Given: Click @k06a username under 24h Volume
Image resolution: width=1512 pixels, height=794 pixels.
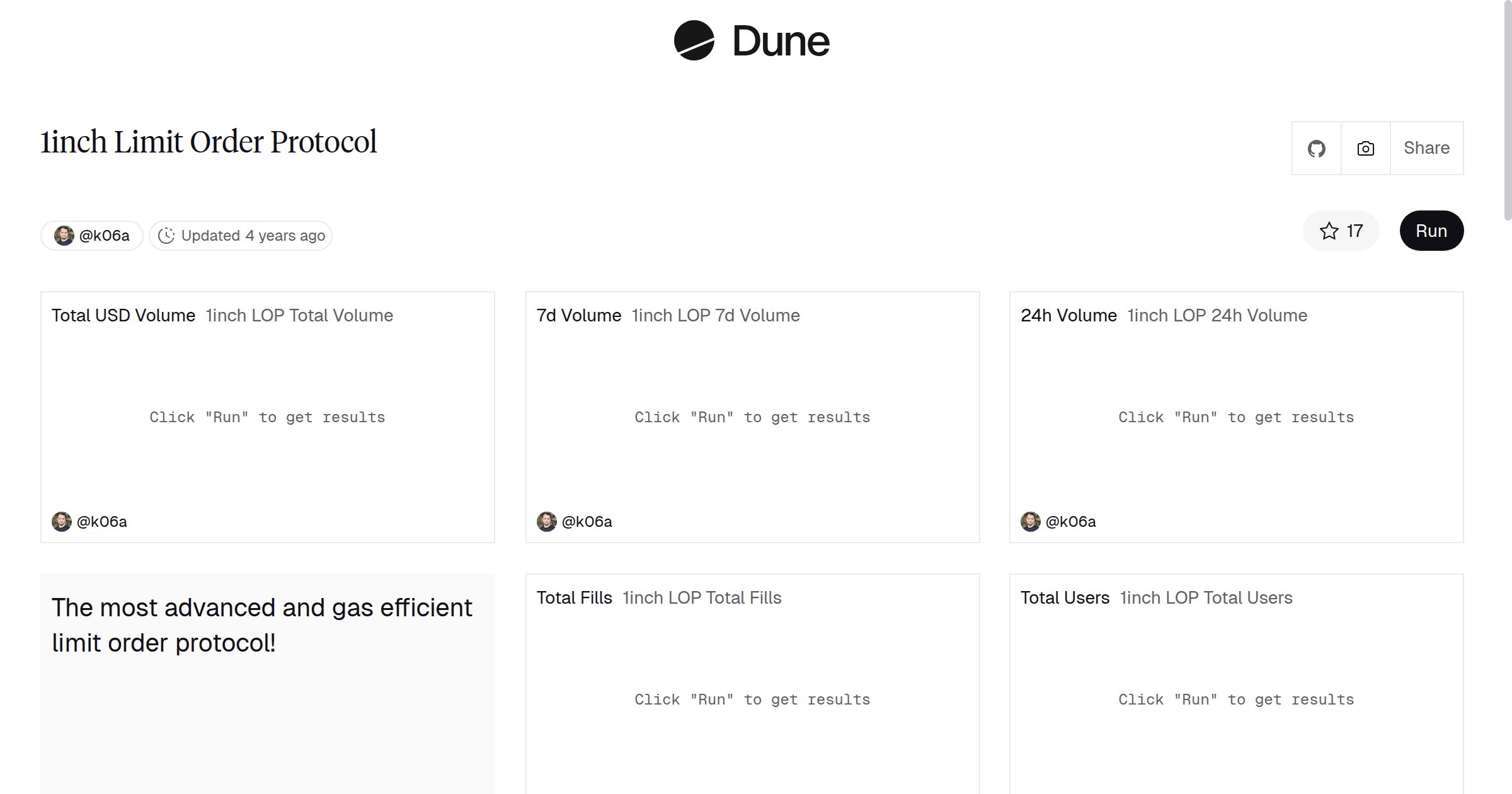Looking at the screenshot, I should (x=1070, y=522).
